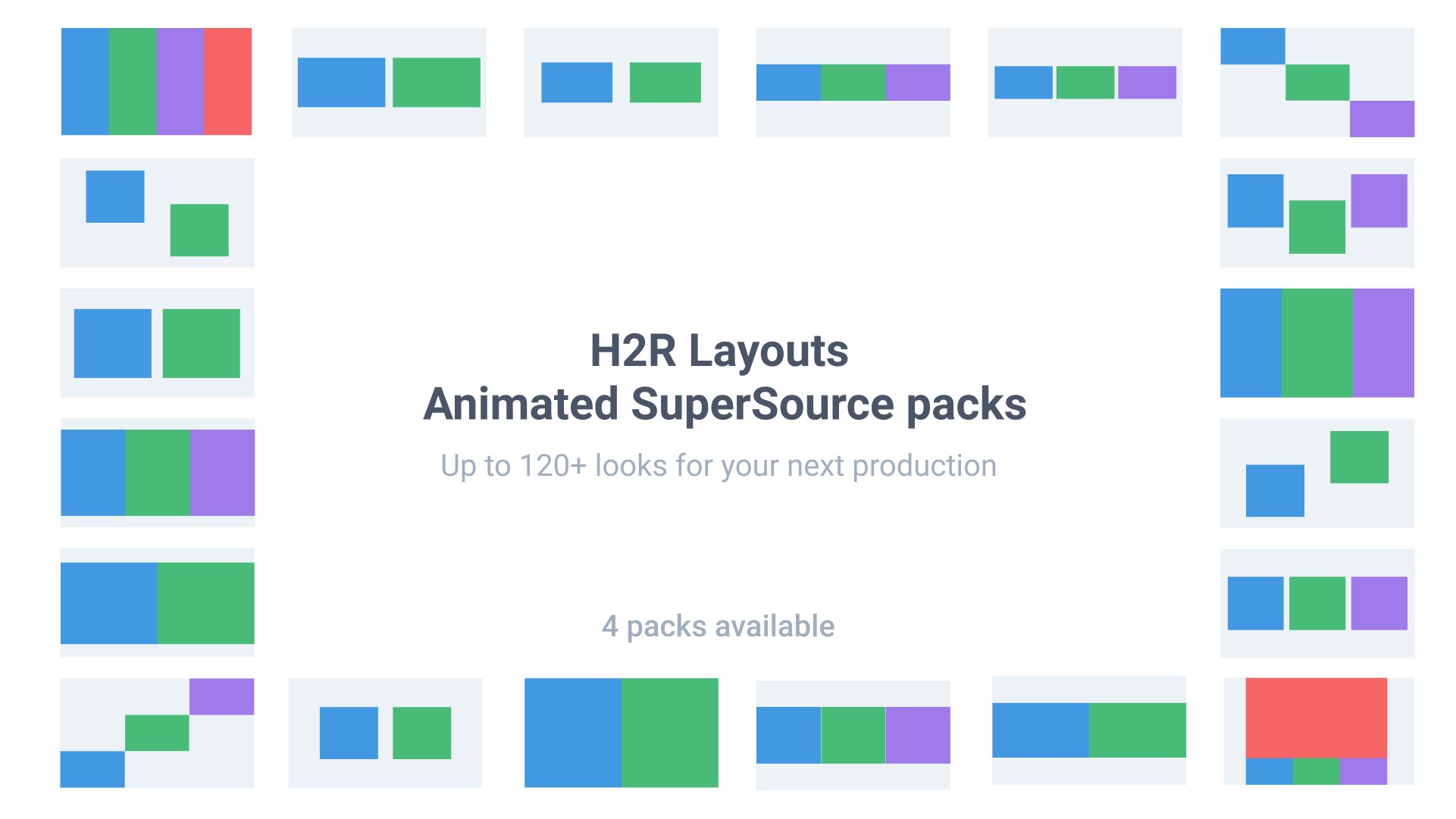
Task: Select the two large side-by-side squares layout on left column
Action: point(157,342)
